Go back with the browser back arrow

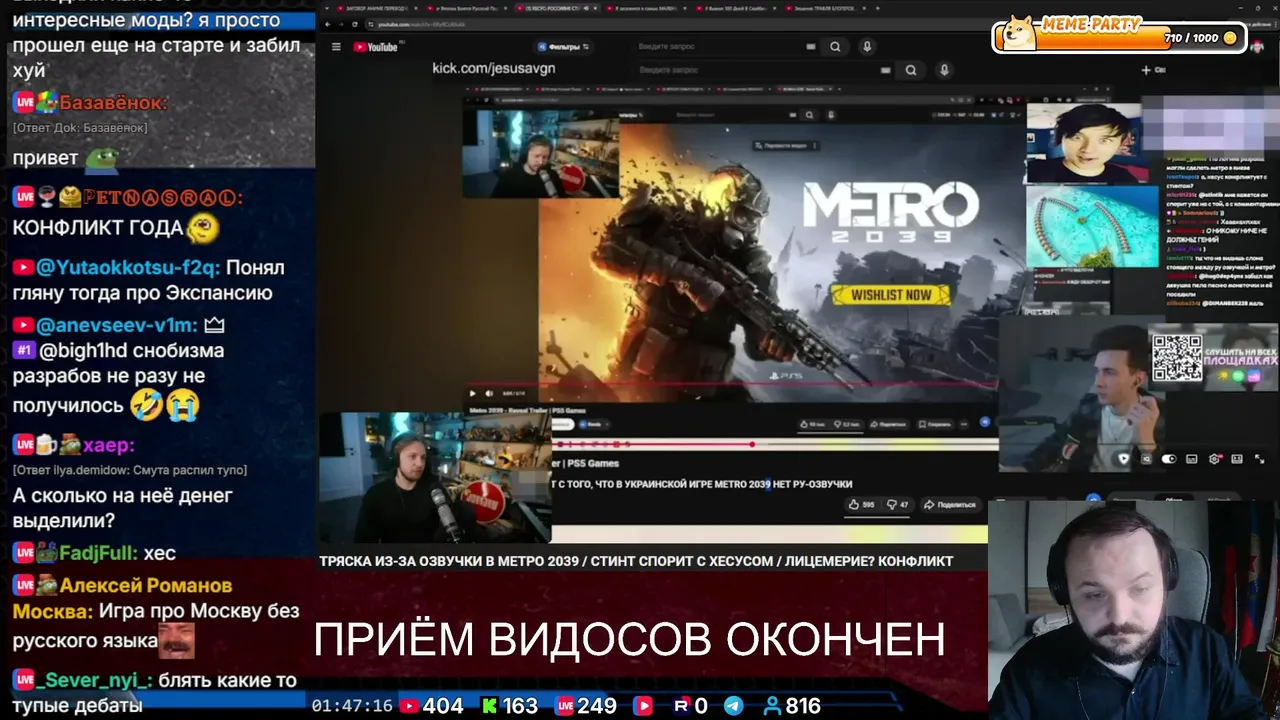[x=327, y=24]
